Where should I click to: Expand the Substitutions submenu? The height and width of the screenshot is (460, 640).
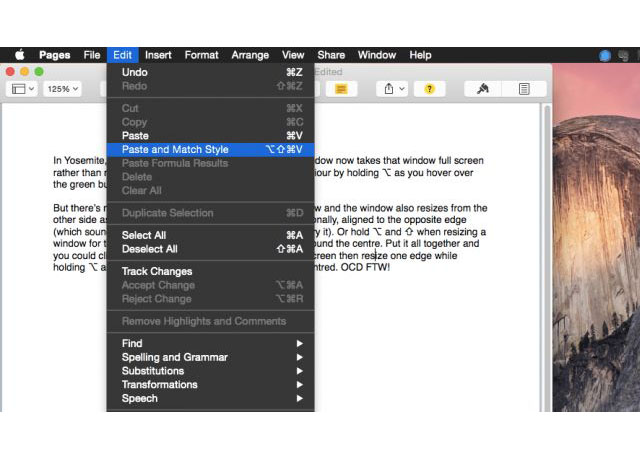click(x=211, y=371)
